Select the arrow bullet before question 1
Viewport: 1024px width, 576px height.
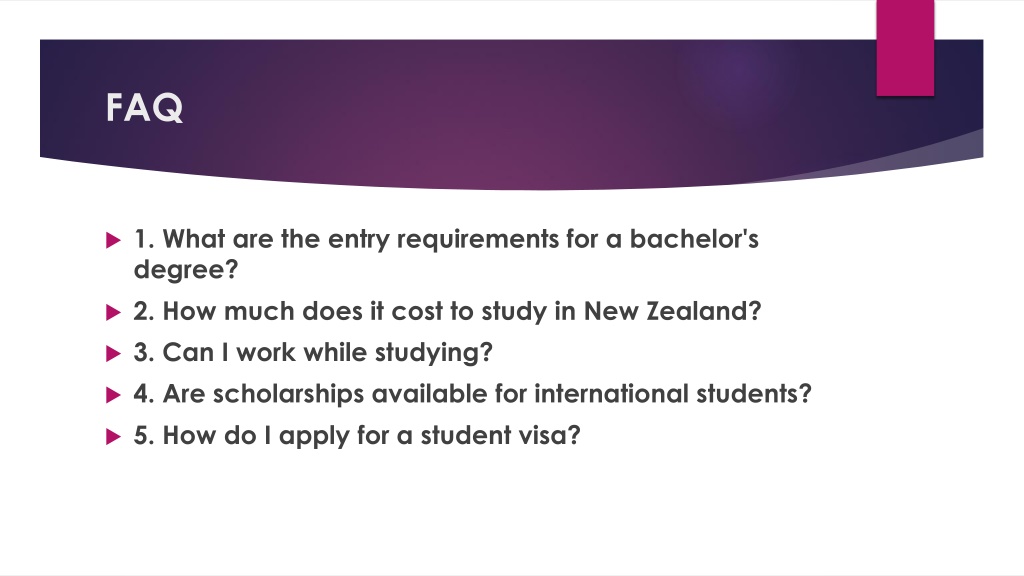click(114, 240)
